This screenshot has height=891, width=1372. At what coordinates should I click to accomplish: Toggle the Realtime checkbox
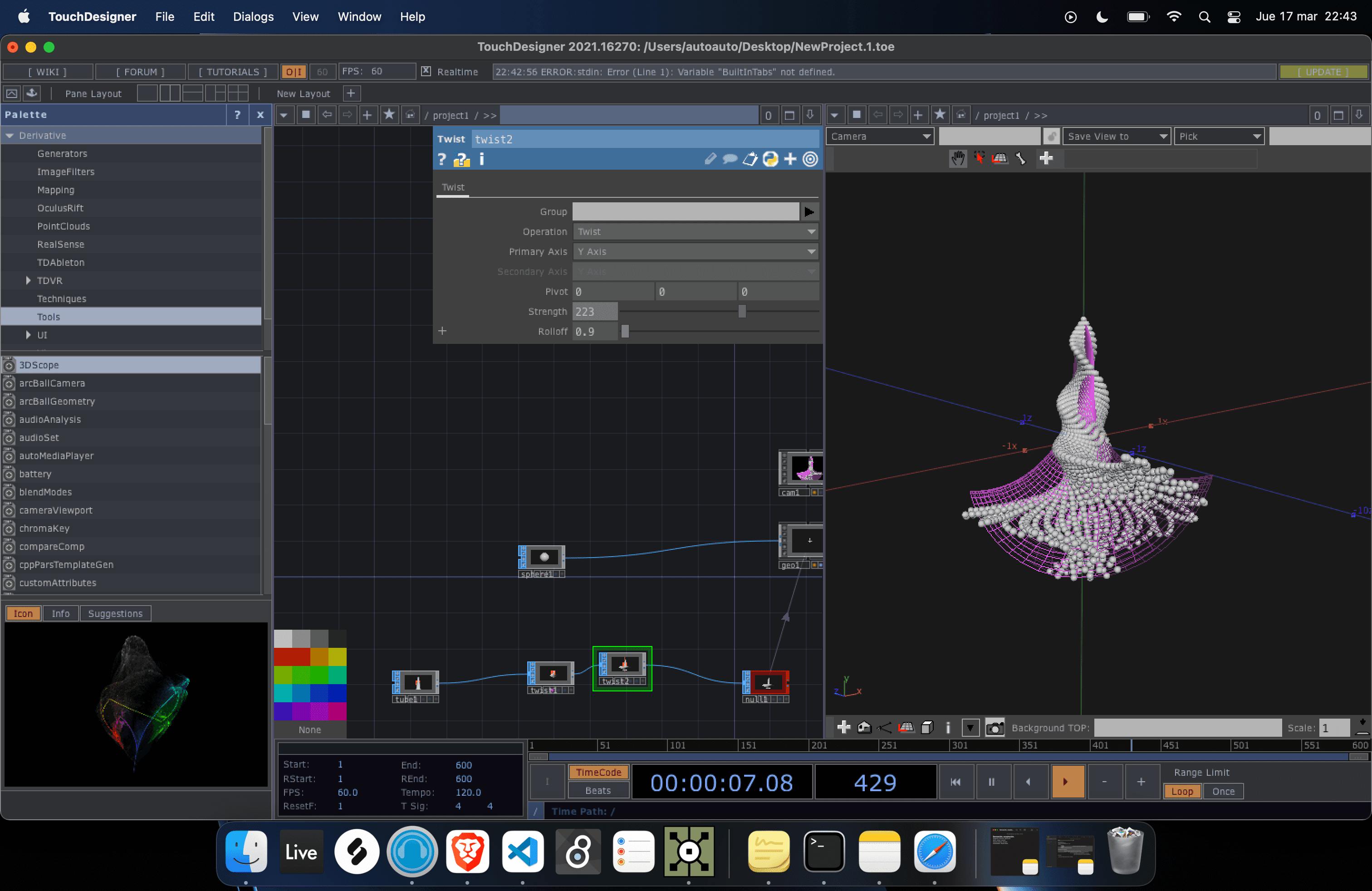point(426,71)
